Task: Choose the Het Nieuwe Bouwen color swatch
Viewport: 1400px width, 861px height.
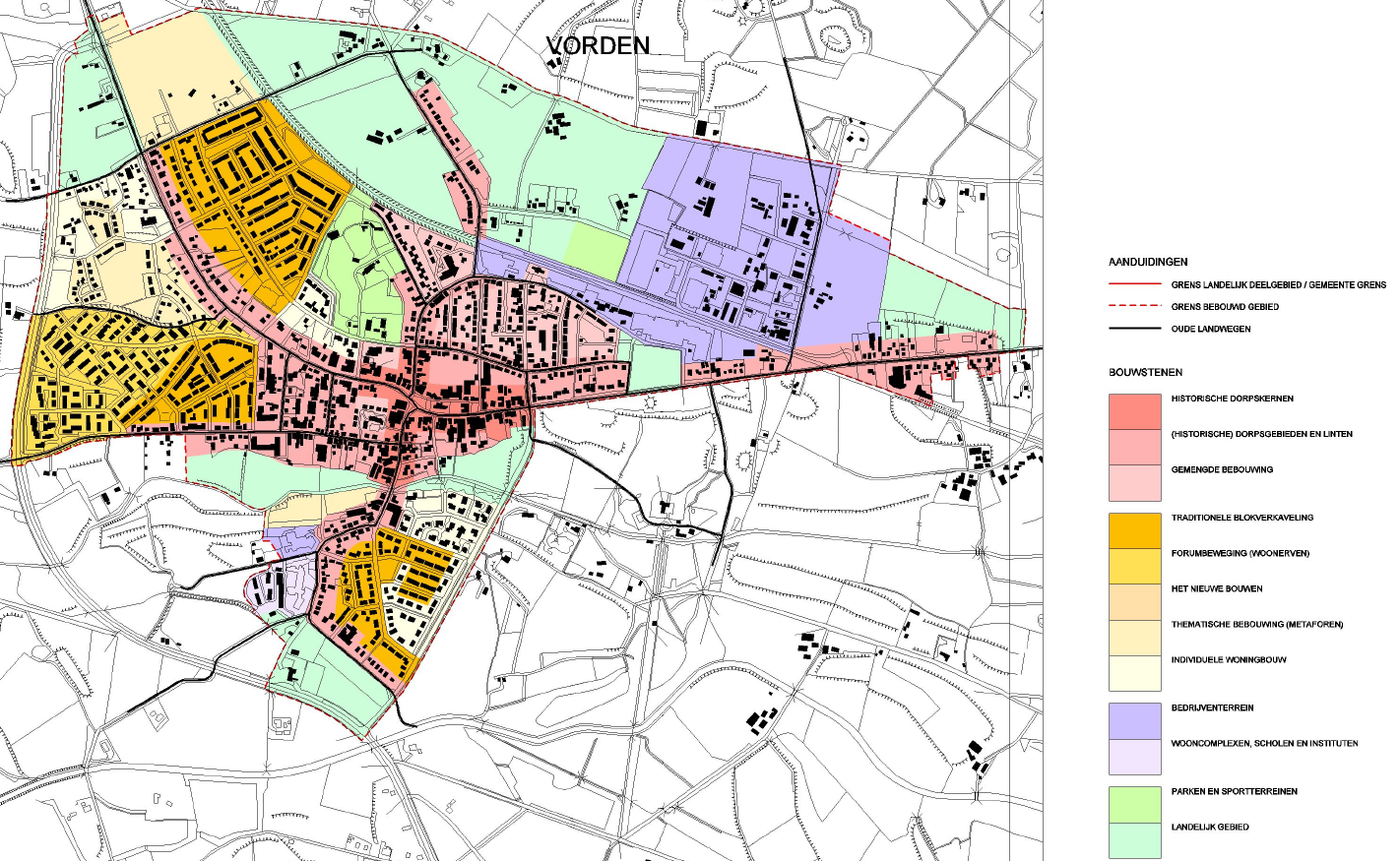Action: 1135,601
